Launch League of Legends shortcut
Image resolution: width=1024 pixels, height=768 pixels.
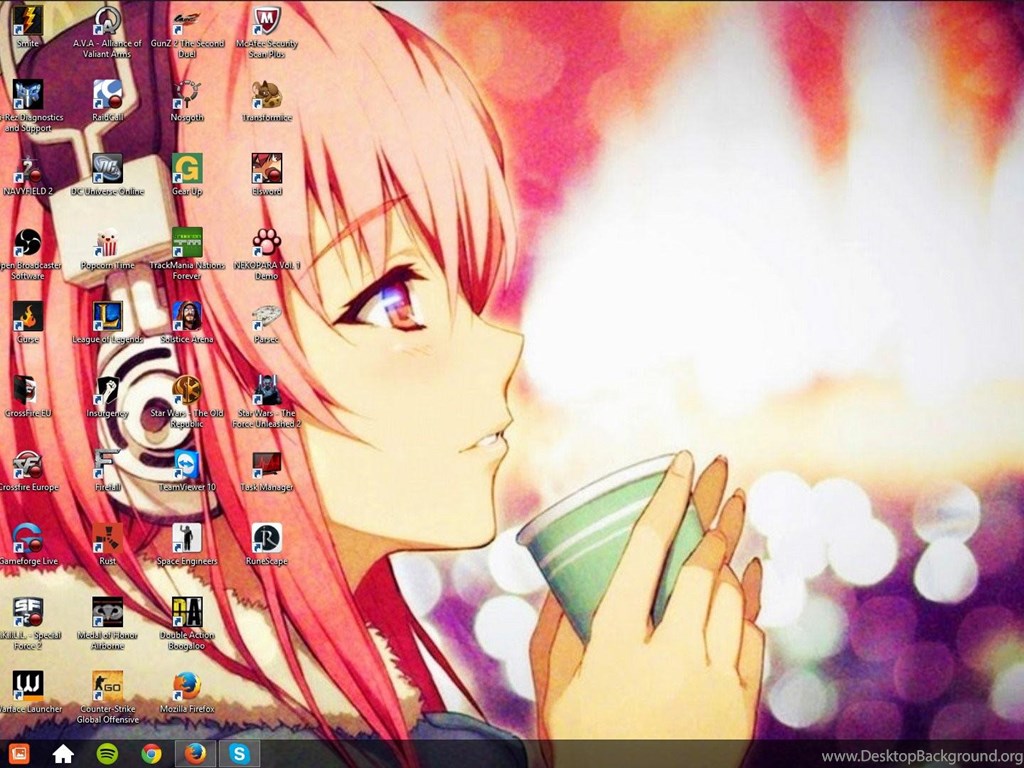pyautogui.click(x=107, y=316)
